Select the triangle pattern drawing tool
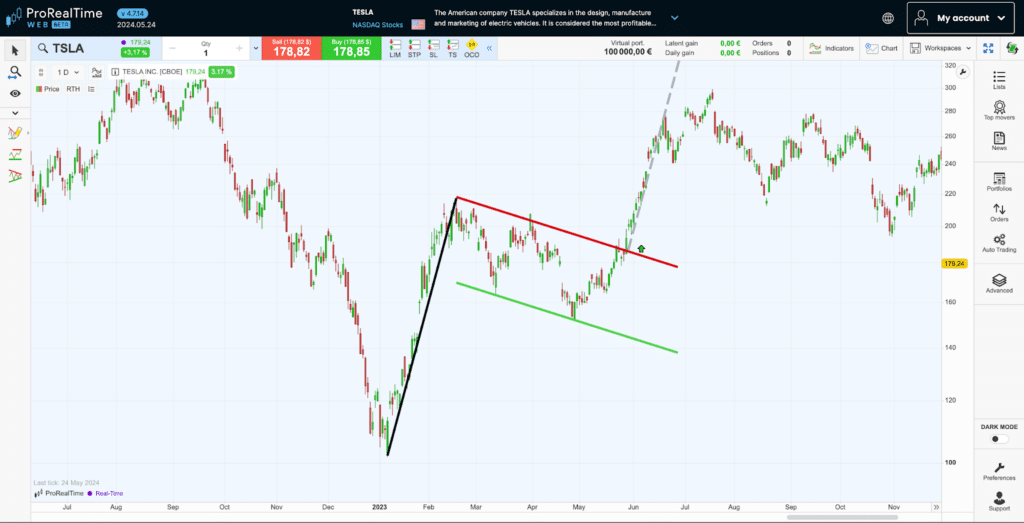Image resolution: width=1024 pixels, height=523 pixels. point(15,176)
